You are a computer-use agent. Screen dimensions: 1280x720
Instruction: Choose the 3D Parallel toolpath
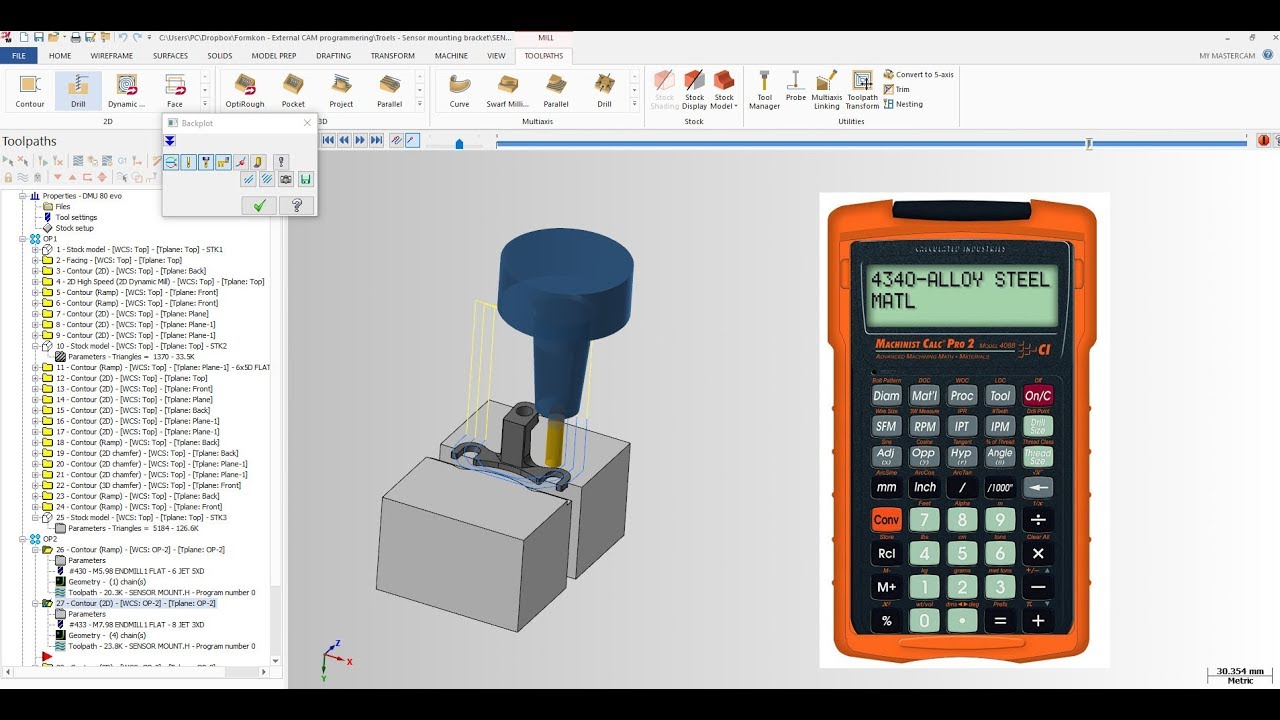tap(389, 89)
